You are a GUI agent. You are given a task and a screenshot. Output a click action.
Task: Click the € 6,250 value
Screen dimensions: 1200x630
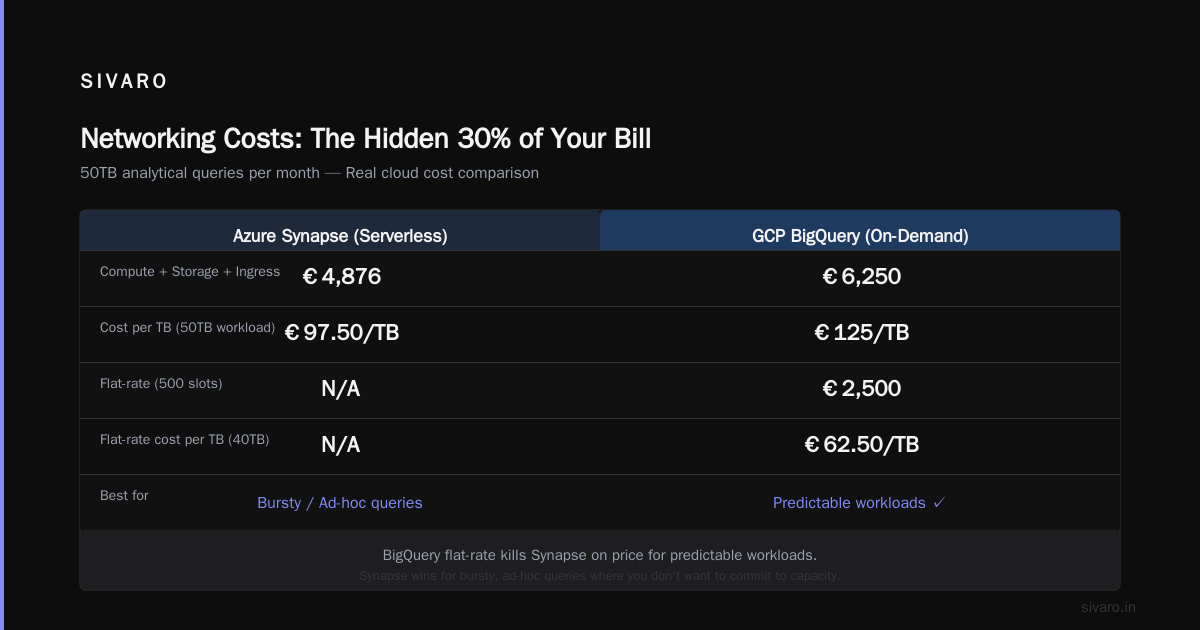pos(861,276)
